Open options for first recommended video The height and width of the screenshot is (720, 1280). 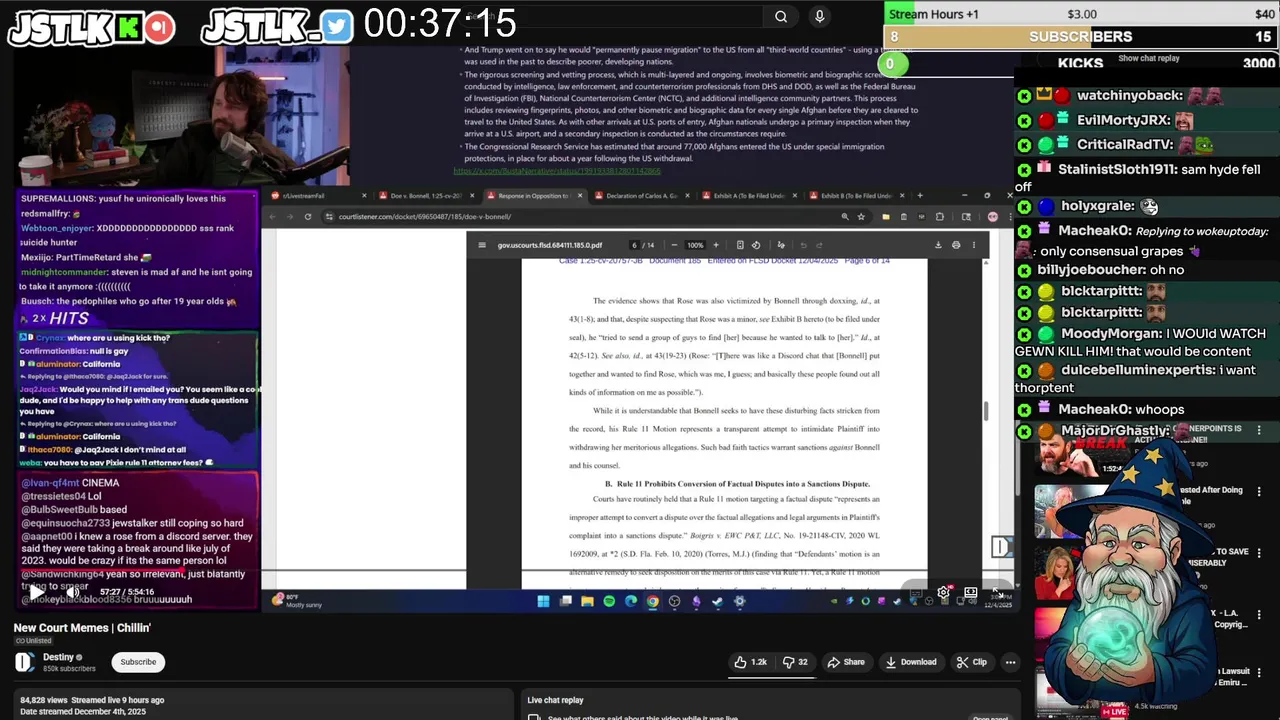click(1259, 430)
